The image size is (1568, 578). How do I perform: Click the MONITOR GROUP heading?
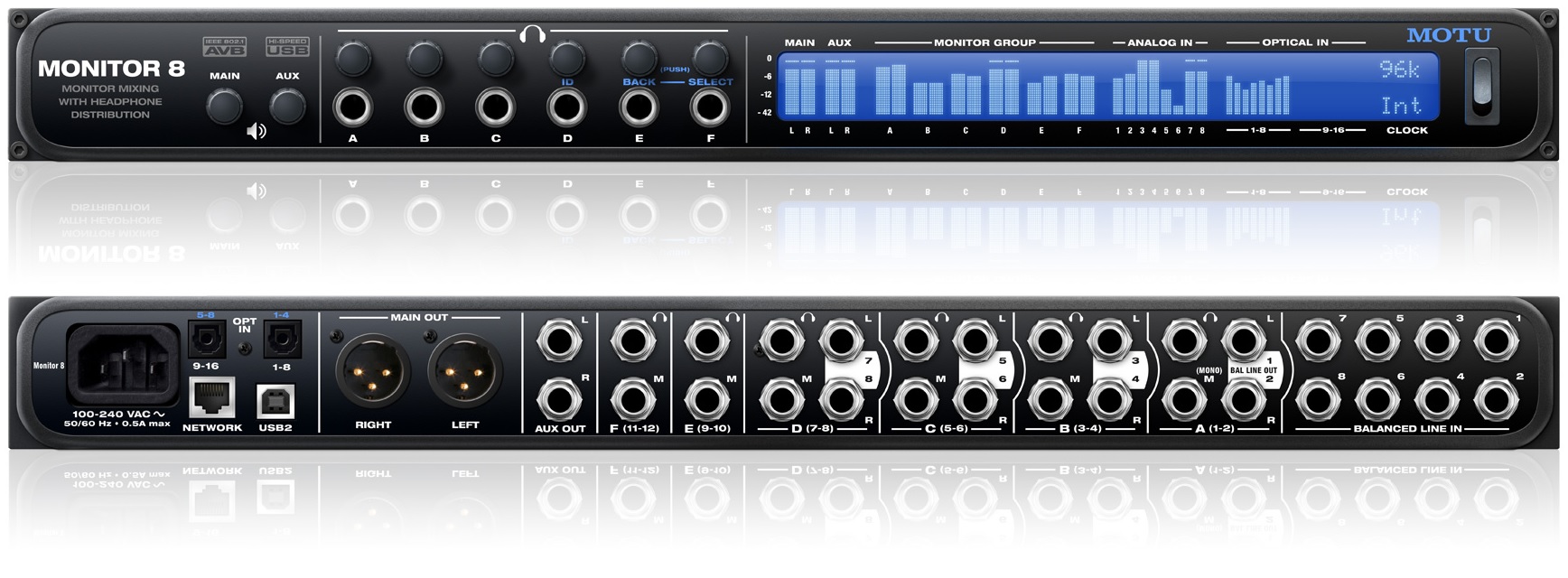pos(985,42)
